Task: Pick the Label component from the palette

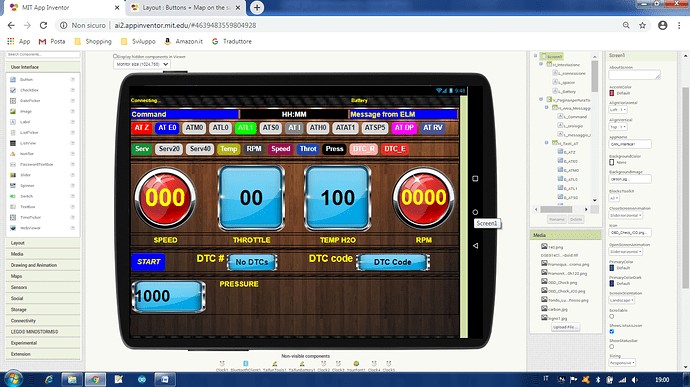Action: point(26,122)
